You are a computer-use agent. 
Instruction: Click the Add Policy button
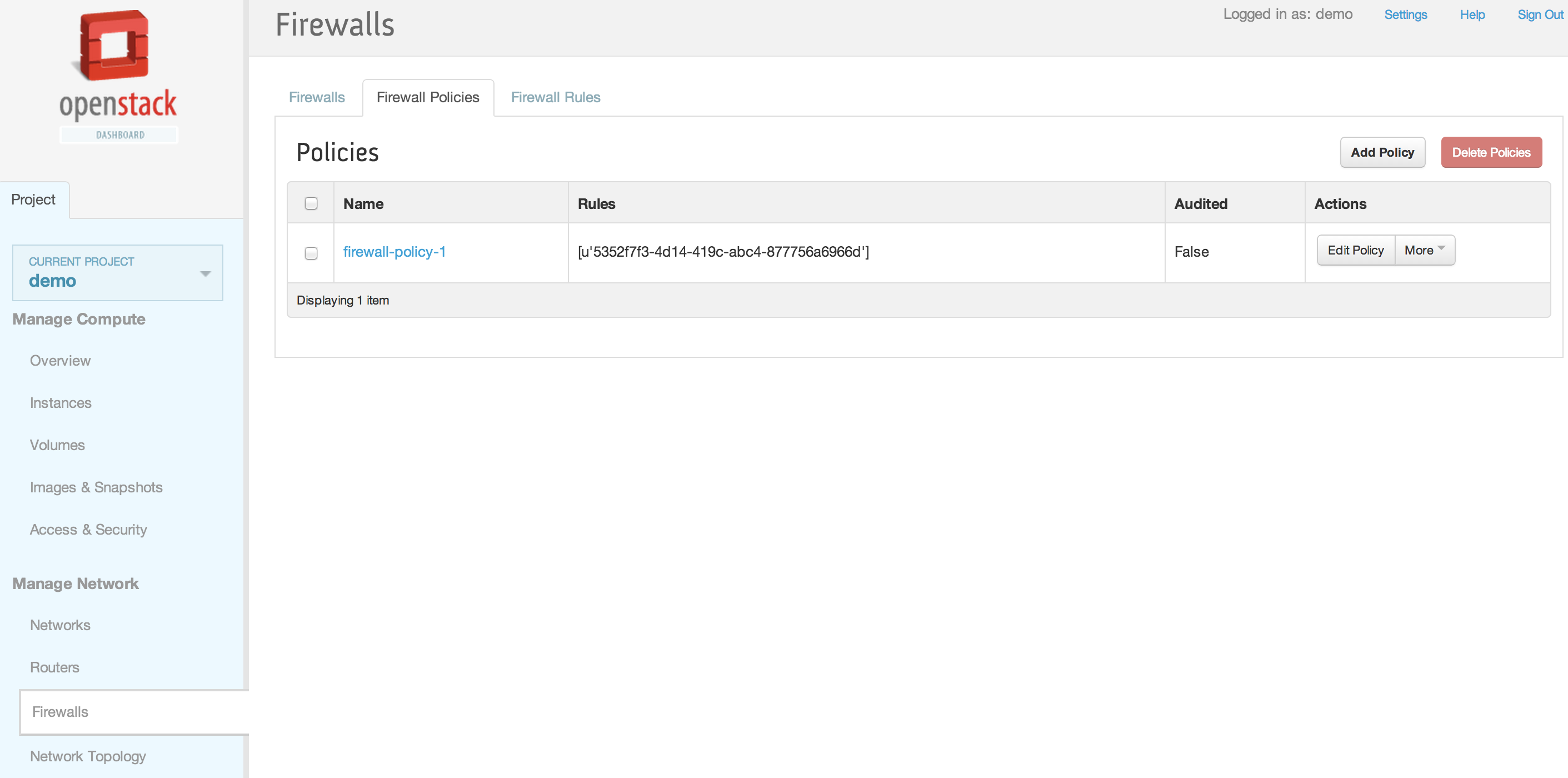pos(1382,152)
